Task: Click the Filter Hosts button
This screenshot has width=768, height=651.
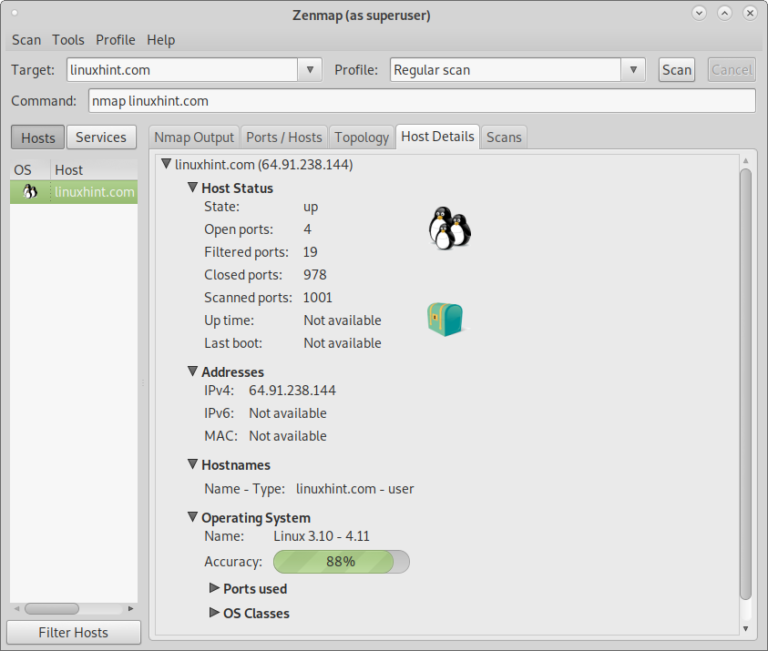Action: click(73, 632)
